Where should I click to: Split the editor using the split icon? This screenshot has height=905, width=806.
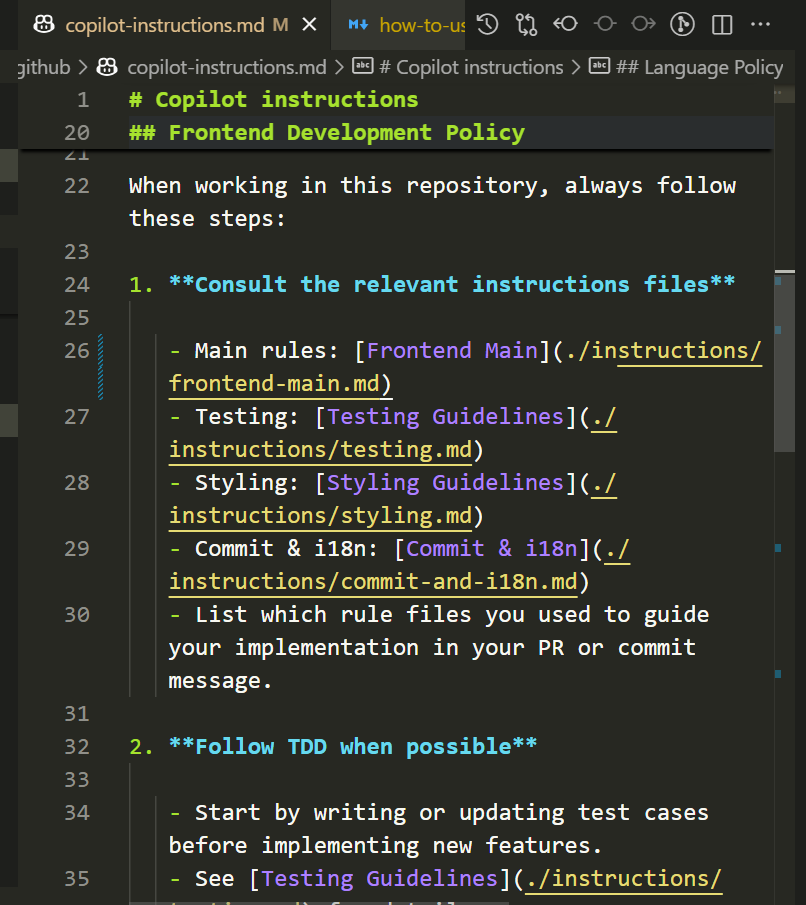721,25
